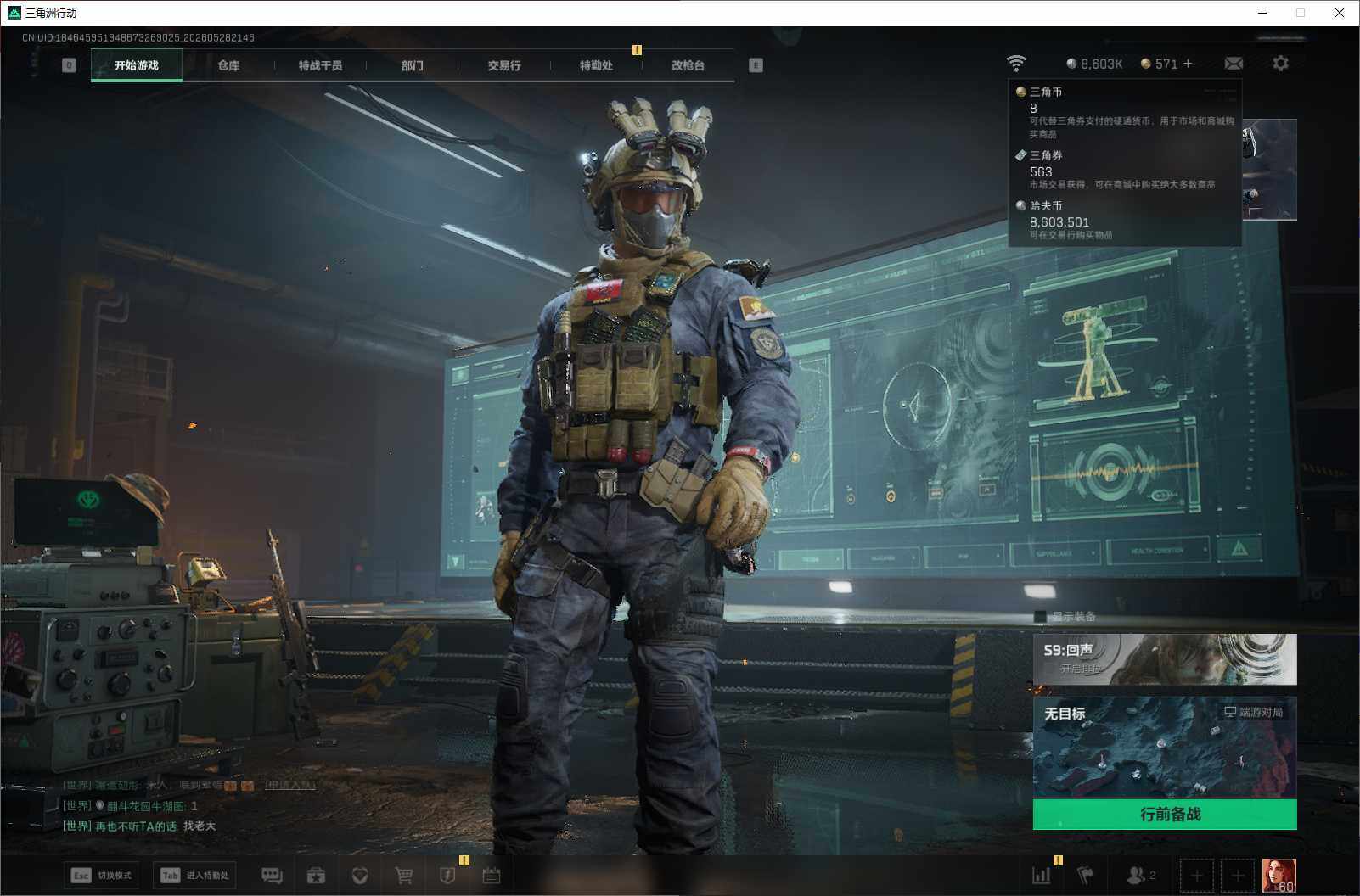Add currency with the plus next to 571
Screen dimensions: 1360x896
point(1188,64)
